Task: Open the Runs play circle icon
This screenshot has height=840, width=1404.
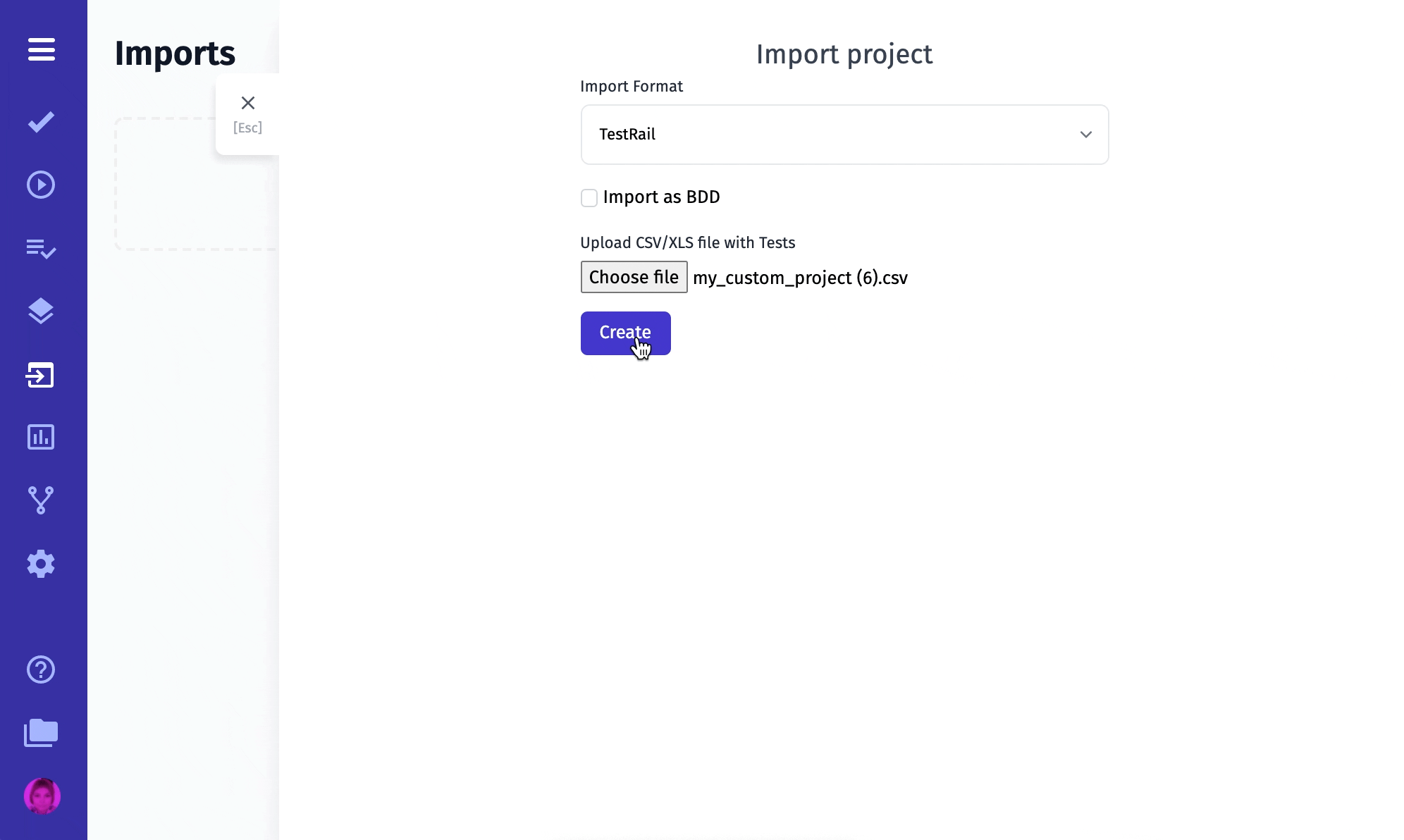Action: (41, 185)
